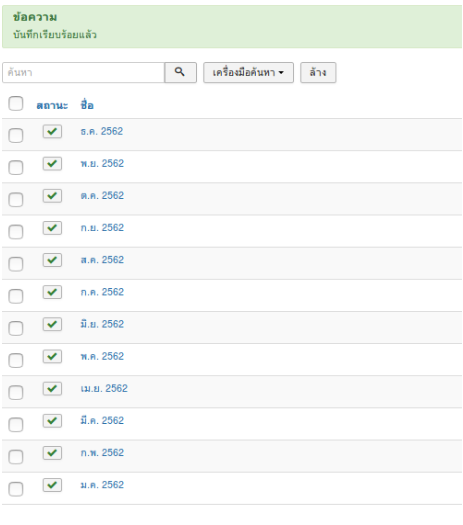This screenshot has width=463, height=525.
Task: Click the ล้าง clear button
Action: click(x=318, y=72)
